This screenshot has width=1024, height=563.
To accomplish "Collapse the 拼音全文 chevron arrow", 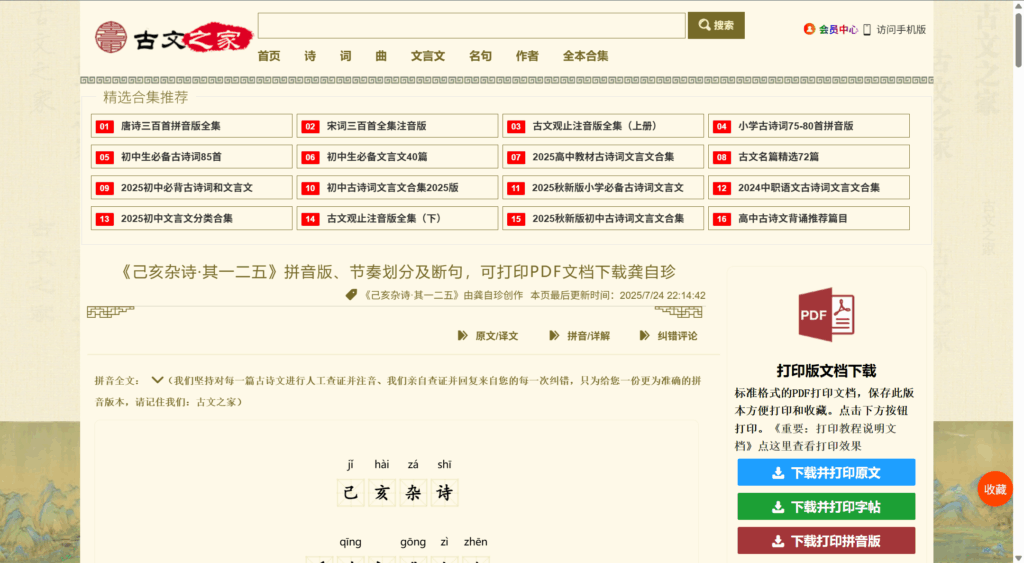I will point(157,380).
